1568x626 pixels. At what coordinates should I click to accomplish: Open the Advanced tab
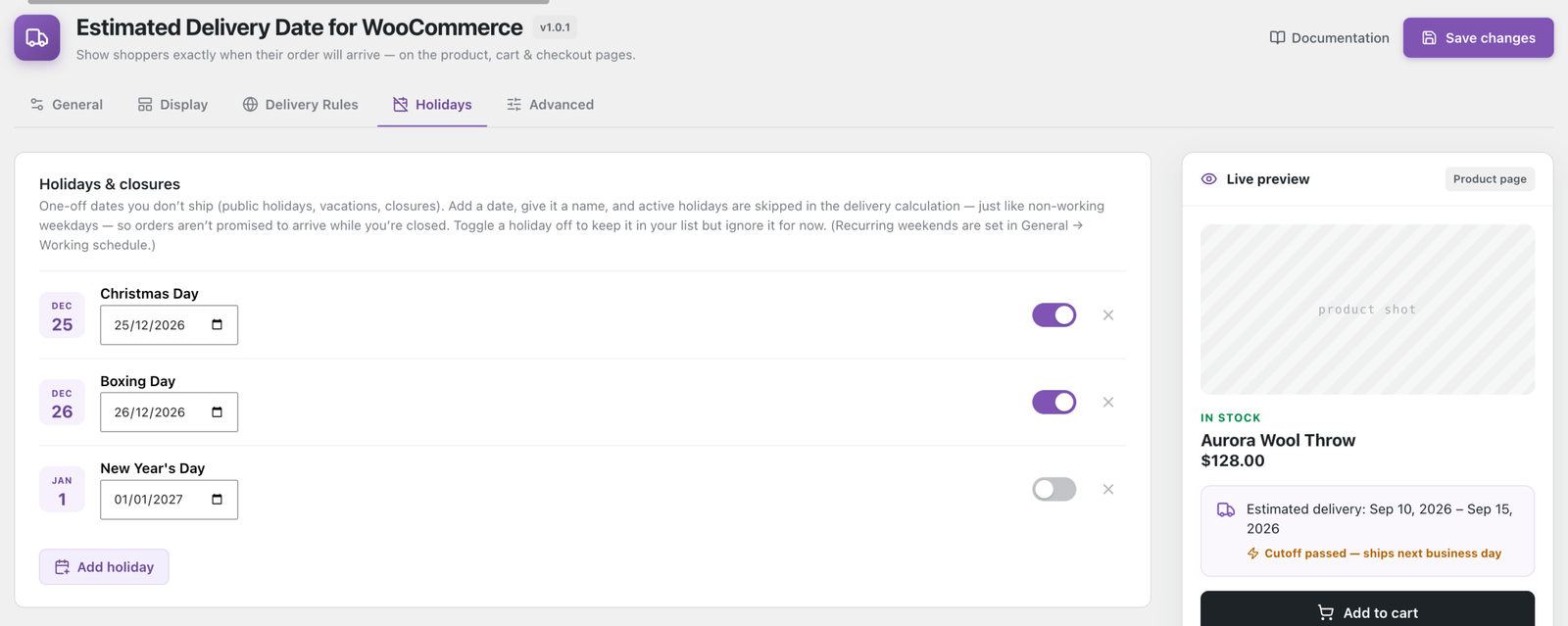click(x=550, y=105)
